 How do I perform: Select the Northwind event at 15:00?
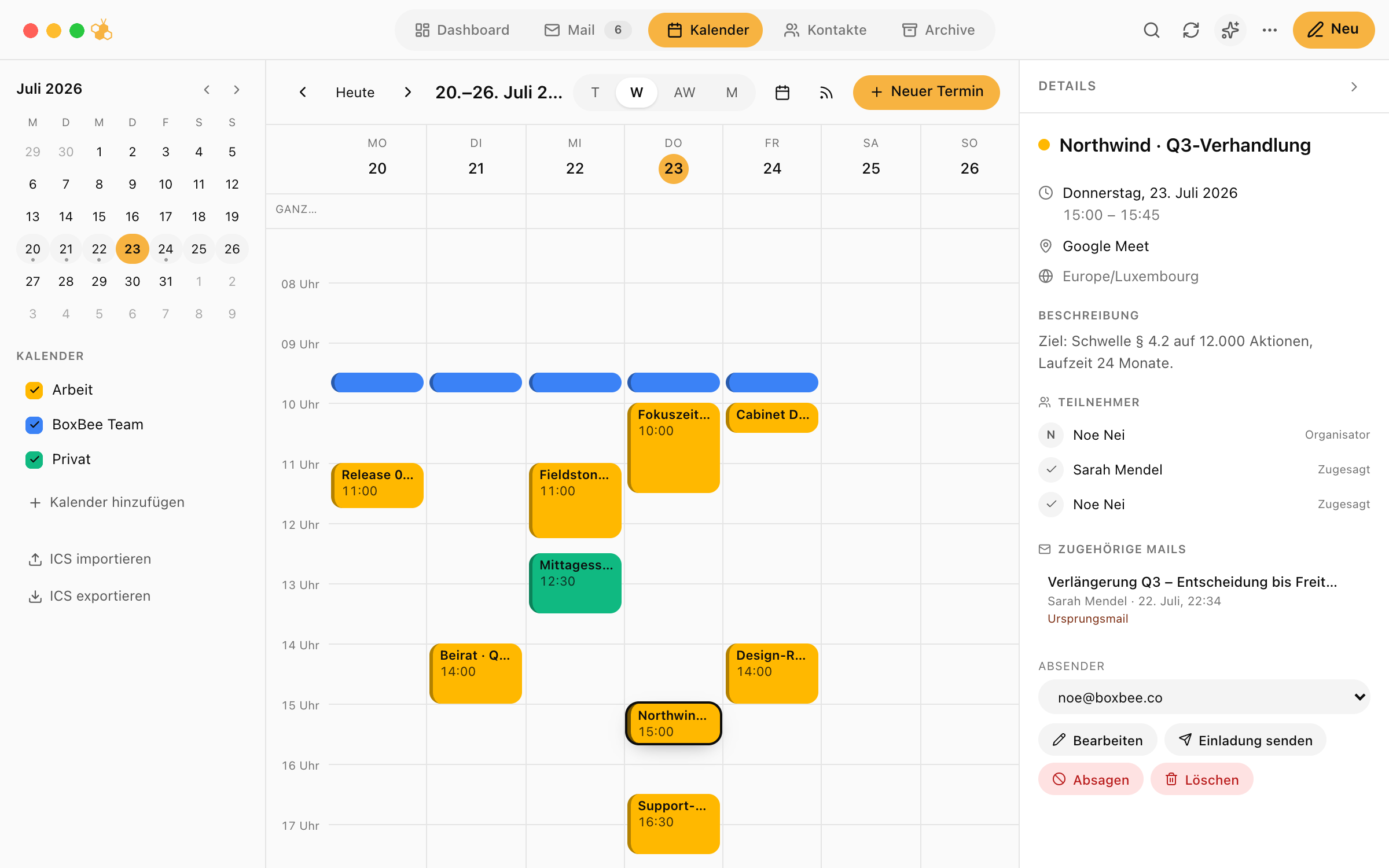[x=674, y=723]
